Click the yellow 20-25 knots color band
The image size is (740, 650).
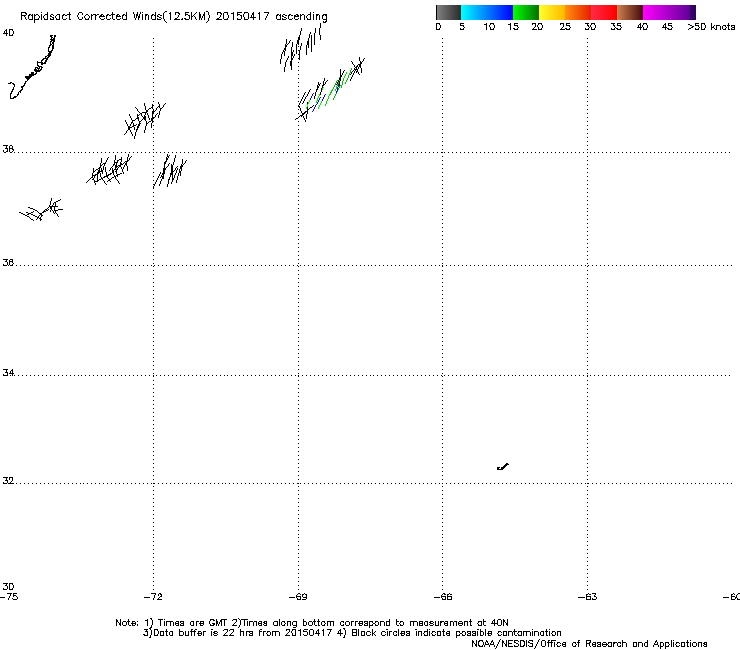[552, 12]
